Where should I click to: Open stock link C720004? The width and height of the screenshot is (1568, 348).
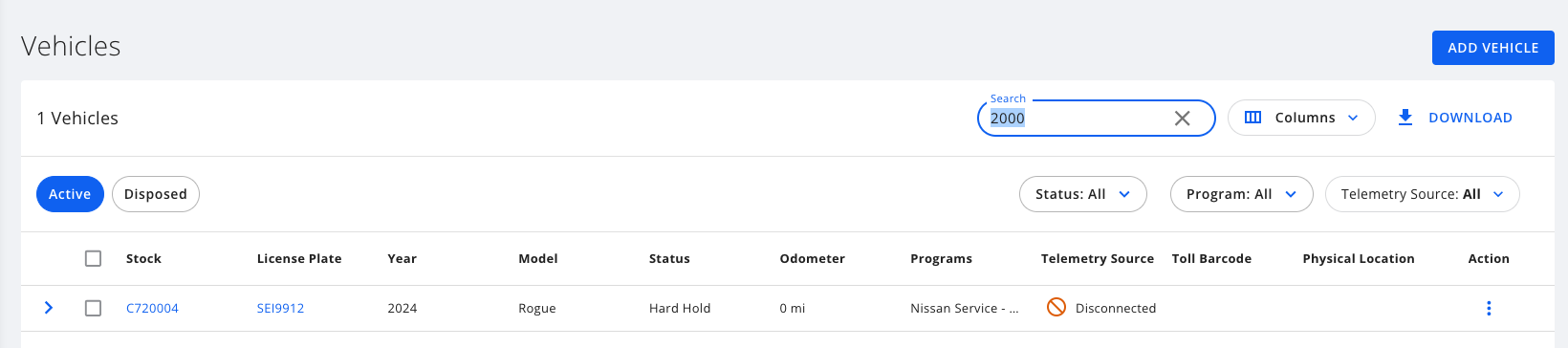point(152,308)
